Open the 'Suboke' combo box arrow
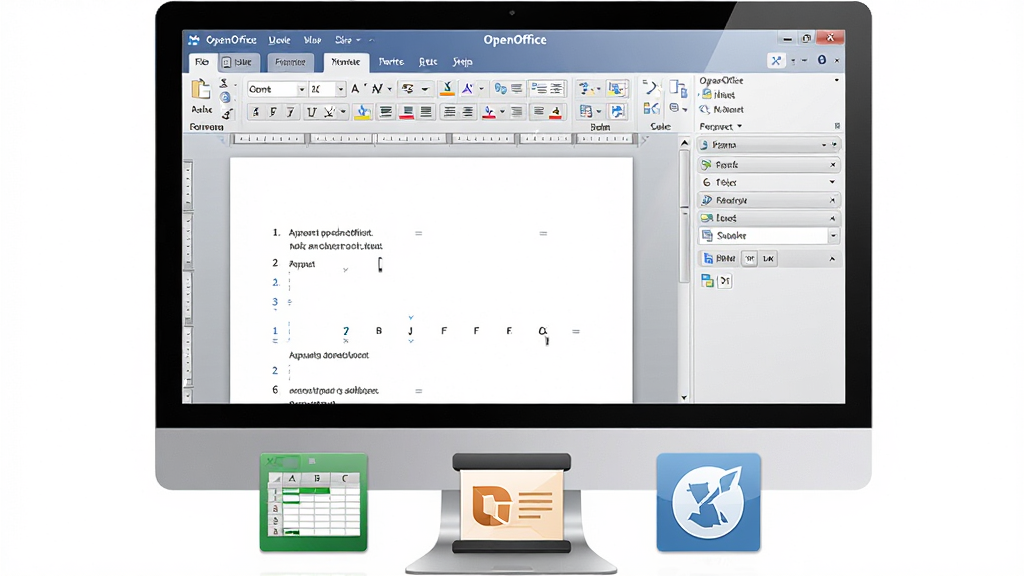This screenshot has width=1024, height=576. pyautogui.click(x=833, y=236)
